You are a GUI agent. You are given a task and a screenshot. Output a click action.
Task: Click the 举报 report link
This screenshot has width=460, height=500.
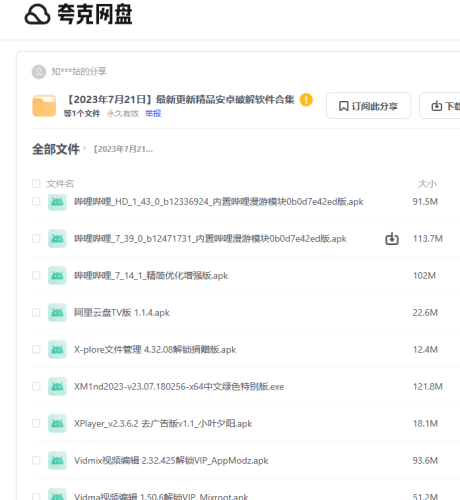point(153,114)
